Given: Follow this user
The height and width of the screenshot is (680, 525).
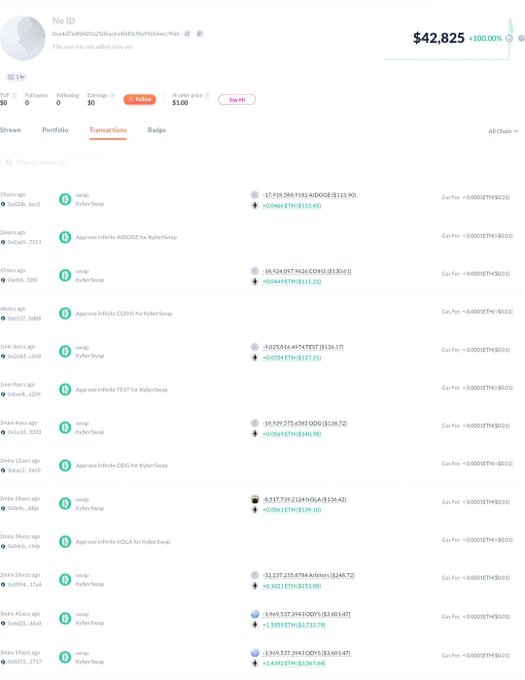Looking at the screenshot, I should tap(140, 99).
